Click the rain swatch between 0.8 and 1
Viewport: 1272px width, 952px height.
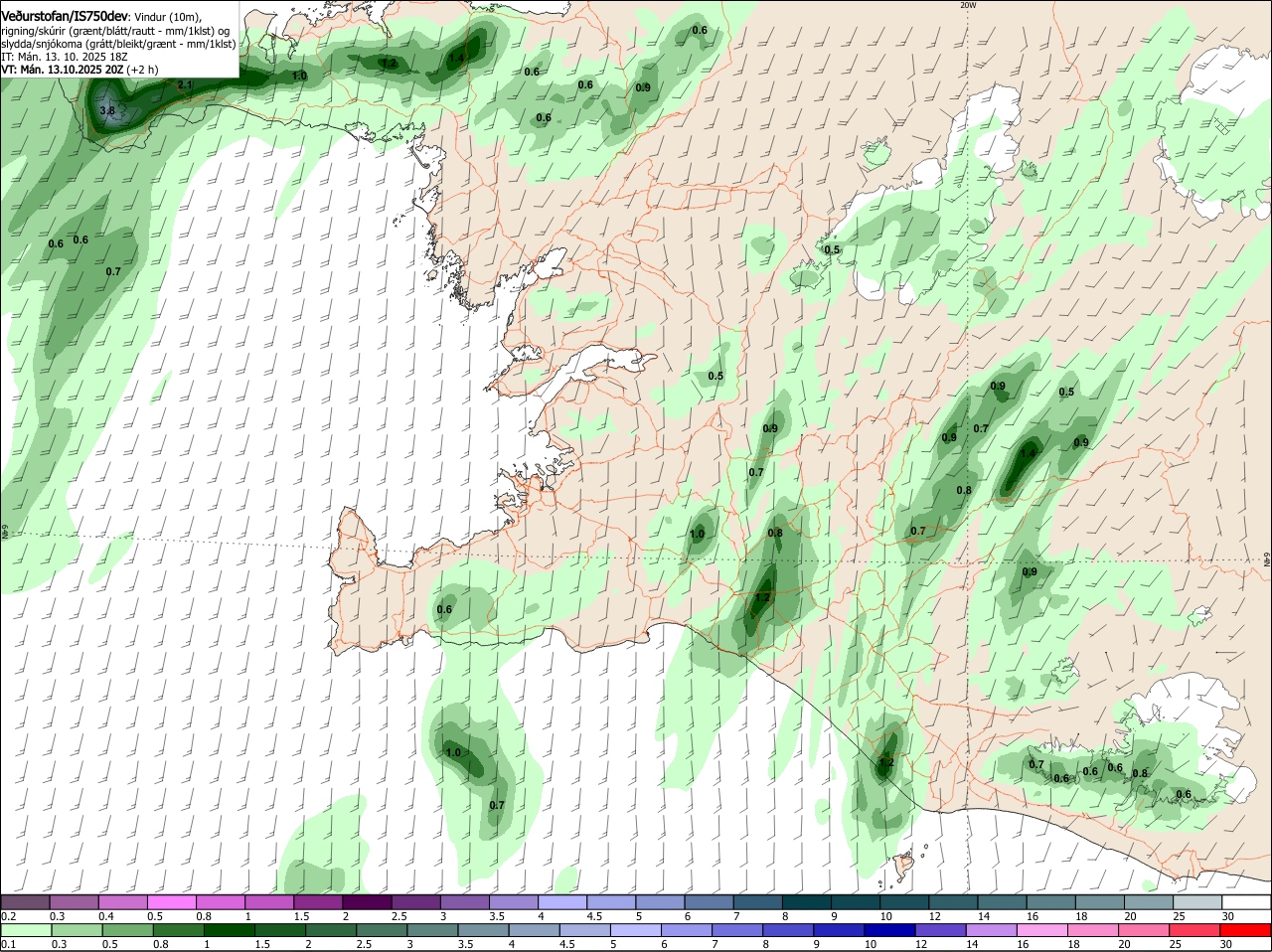pyautogui.click(x=178, y=931)
